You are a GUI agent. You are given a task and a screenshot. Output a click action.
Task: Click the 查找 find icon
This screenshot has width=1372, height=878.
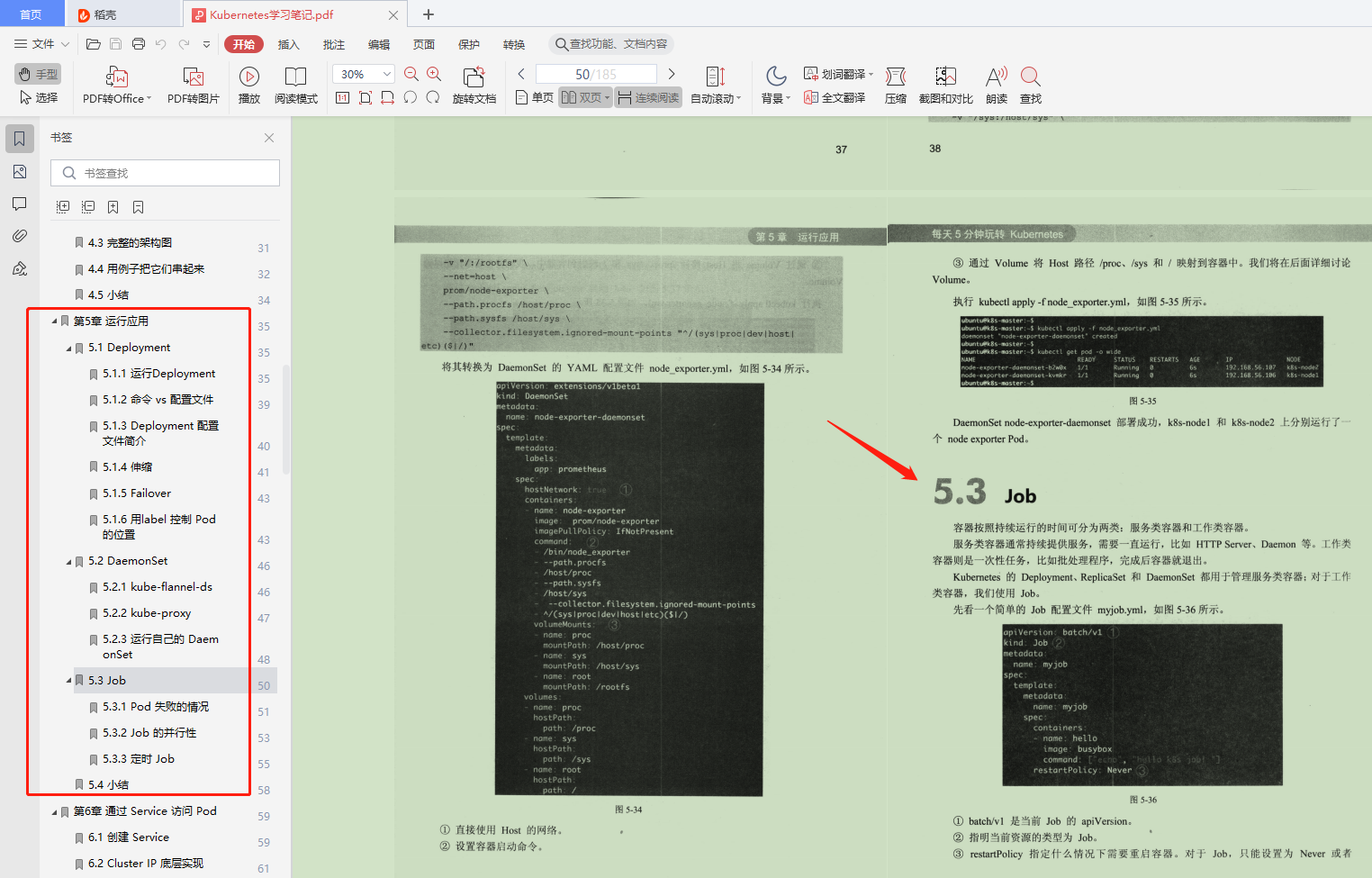coord(1031,85)
